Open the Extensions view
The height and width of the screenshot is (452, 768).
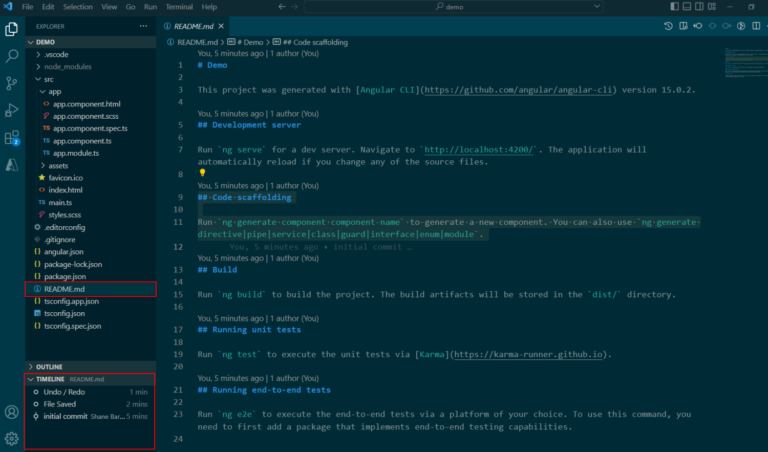pos(12,138)
